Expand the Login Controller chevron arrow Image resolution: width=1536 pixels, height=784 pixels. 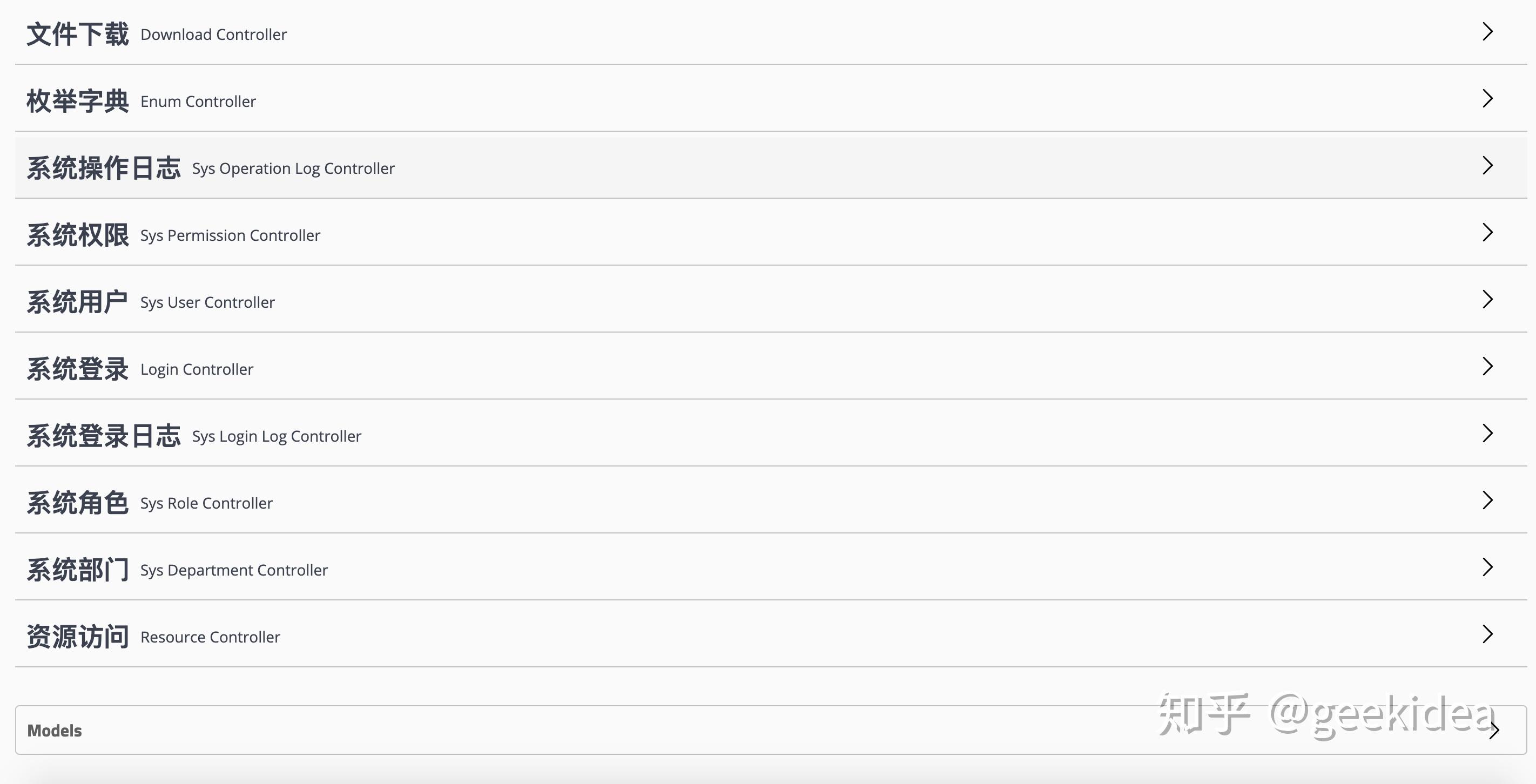click(1488, 366)
